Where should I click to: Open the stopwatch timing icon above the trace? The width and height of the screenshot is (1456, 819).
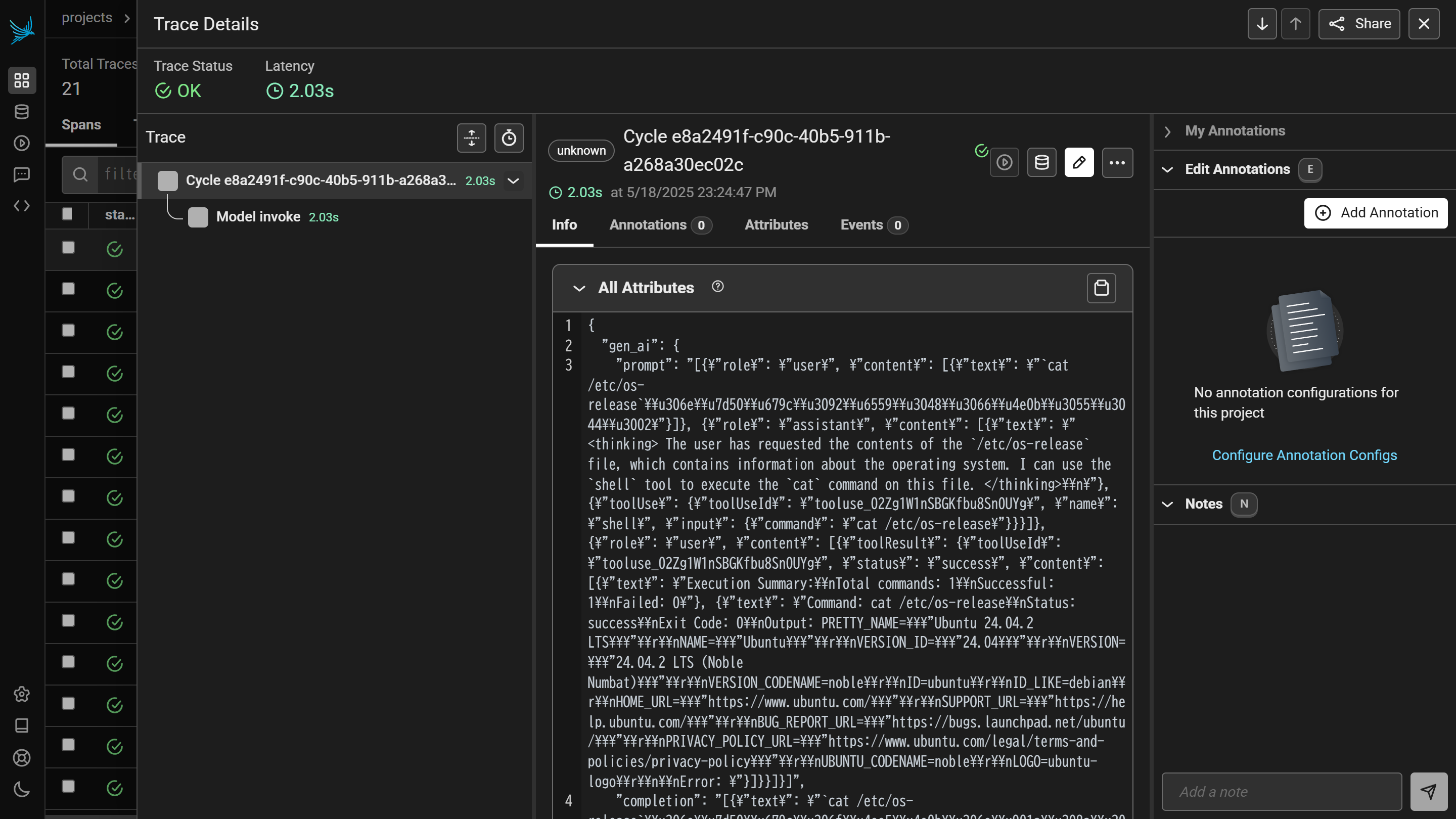click(x=508, y=138)
